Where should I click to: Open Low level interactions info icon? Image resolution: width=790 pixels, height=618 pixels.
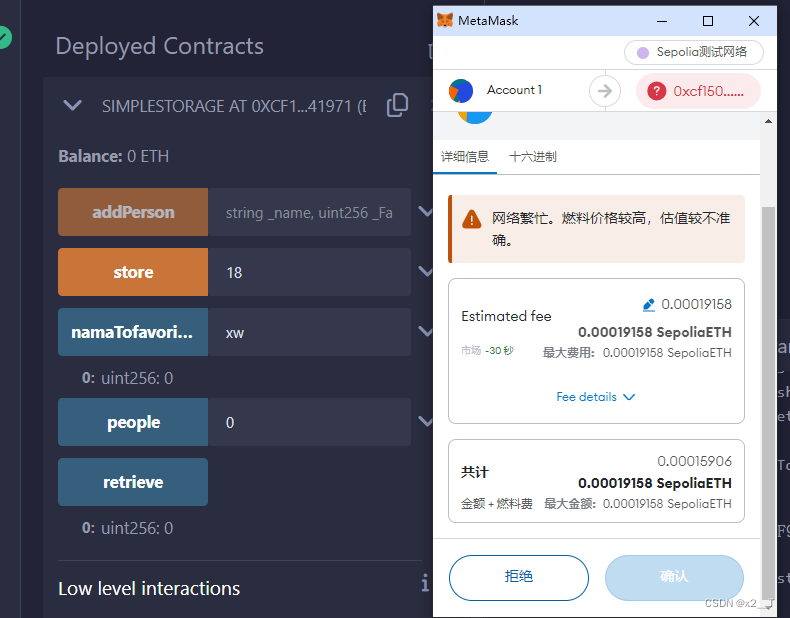425,583
